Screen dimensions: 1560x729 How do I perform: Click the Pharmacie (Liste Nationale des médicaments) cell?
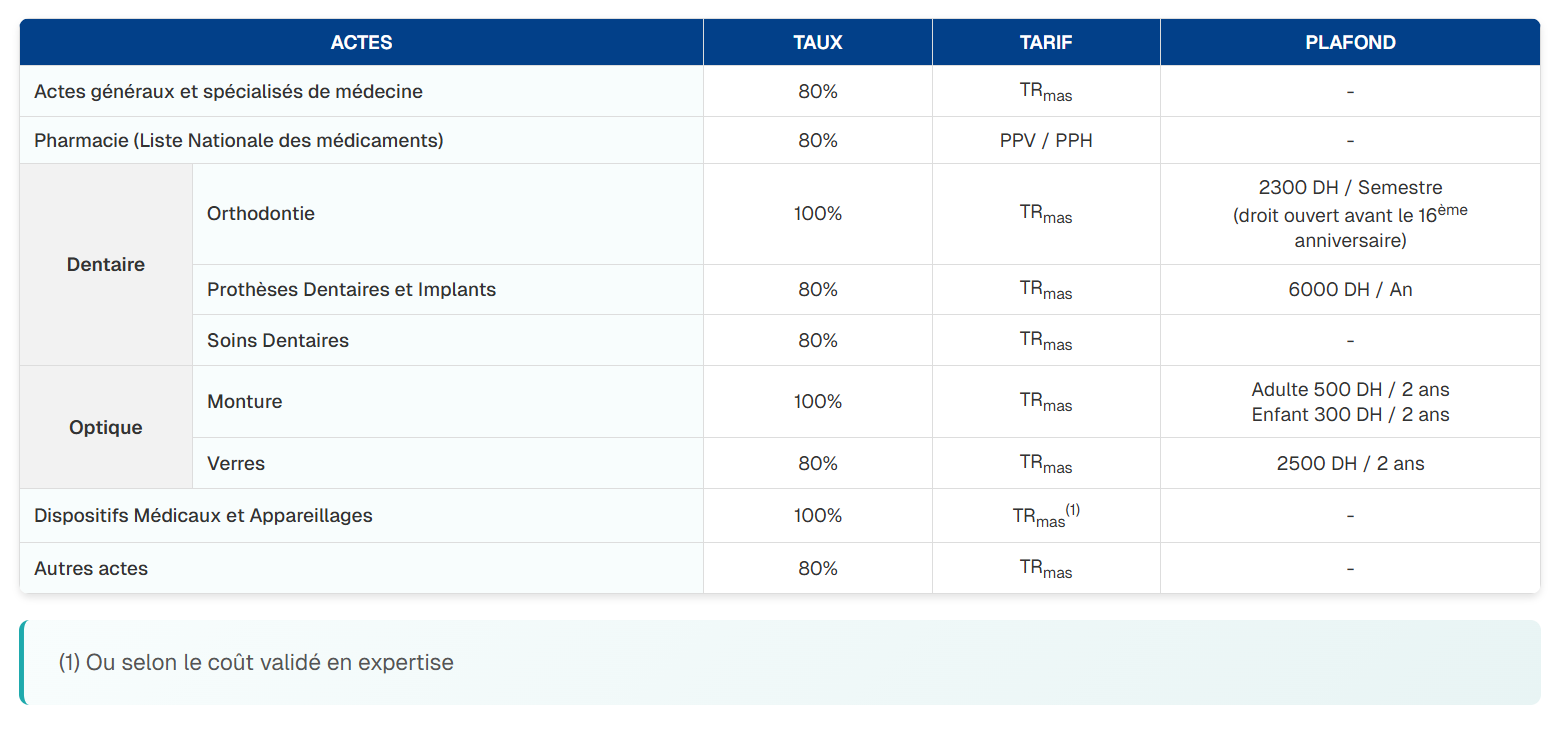(x=239, y=141)
